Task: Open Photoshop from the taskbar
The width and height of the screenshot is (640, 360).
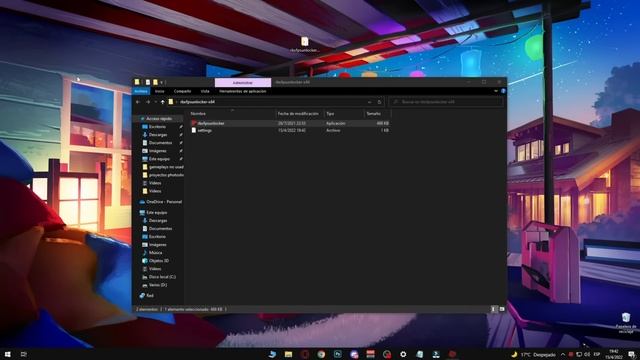Action: (338, 354)
